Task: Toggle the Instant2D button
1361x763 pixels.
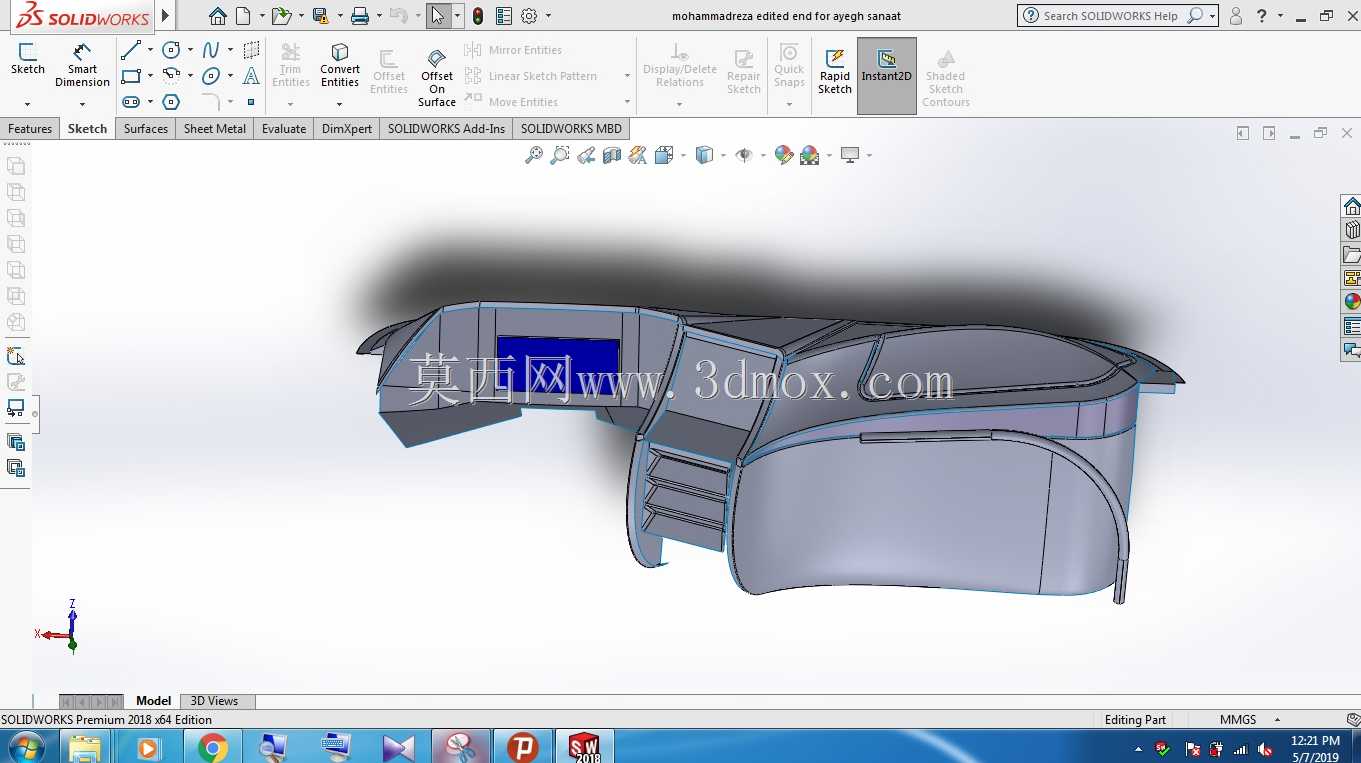Action: pyautogui.click(x=887, y=76)
